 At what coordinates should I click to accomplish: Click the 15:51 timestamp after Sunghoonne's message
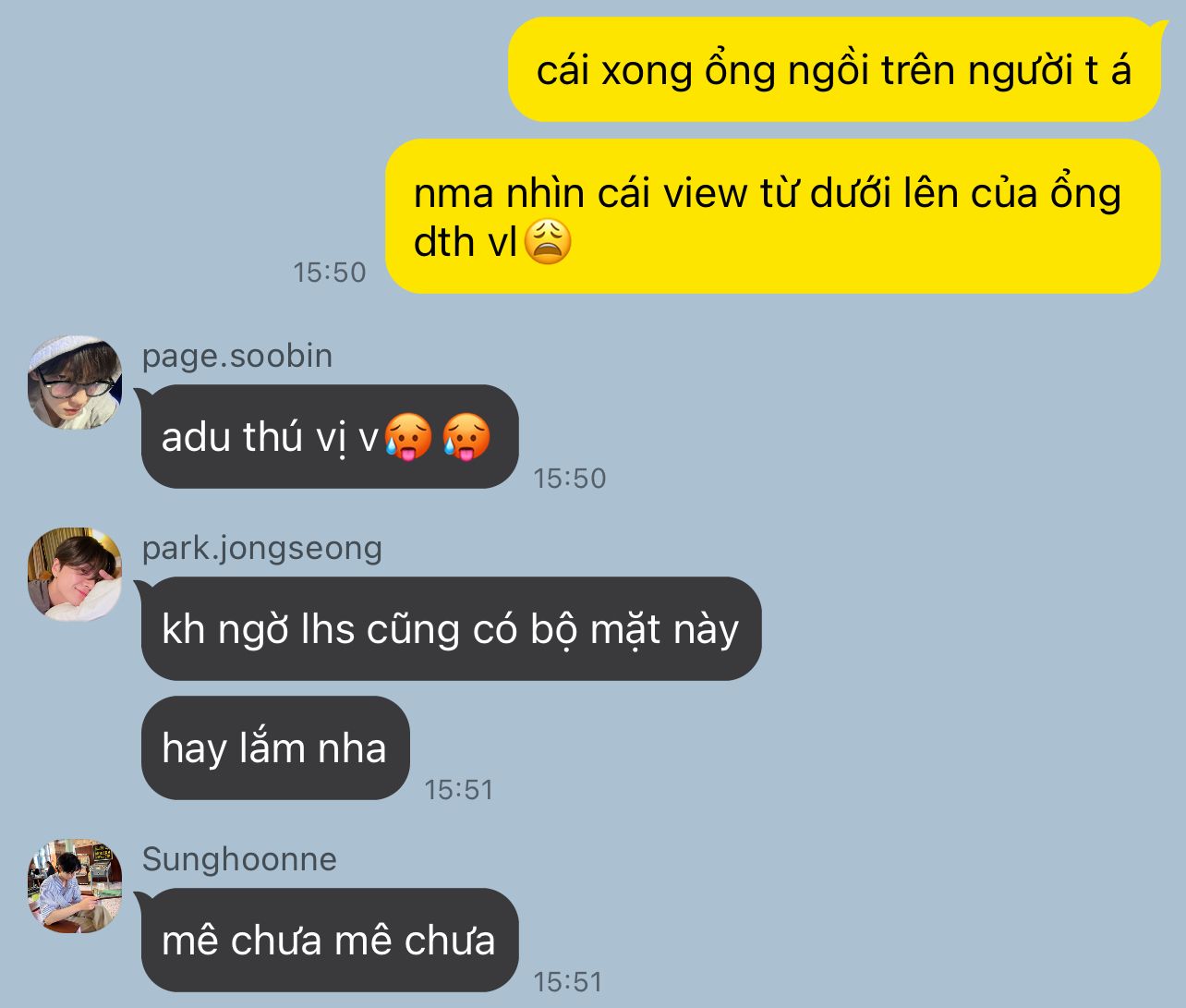(568, 981)
